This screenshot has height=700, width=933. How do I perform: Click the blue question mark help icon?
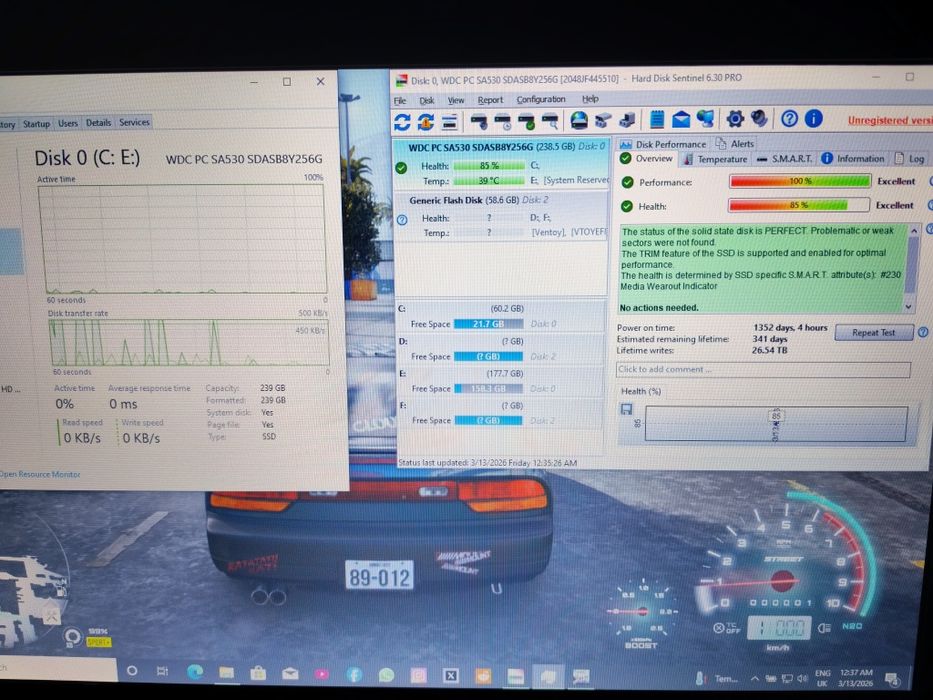(790, 118)
